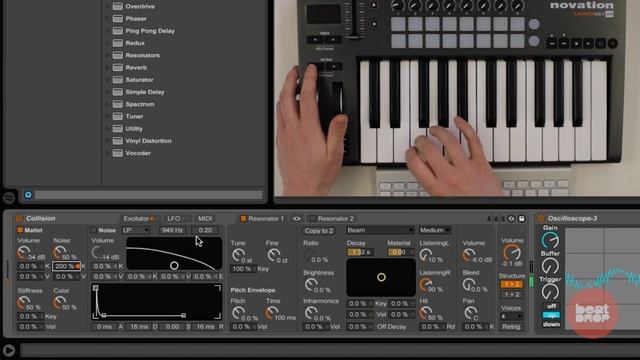The height and width of the screenshot is (360, 640).
Task: Click the ListeningR knob
Action: pos(426,284)
